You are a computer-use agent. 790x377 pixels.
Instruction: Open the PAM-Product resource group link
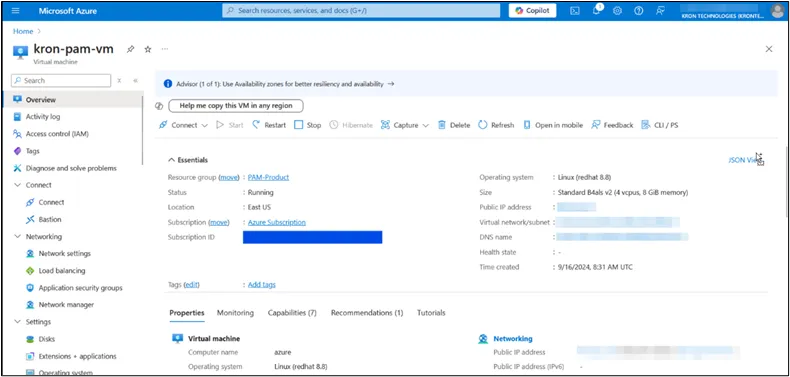pyautogui.click(x=268, y=177)
